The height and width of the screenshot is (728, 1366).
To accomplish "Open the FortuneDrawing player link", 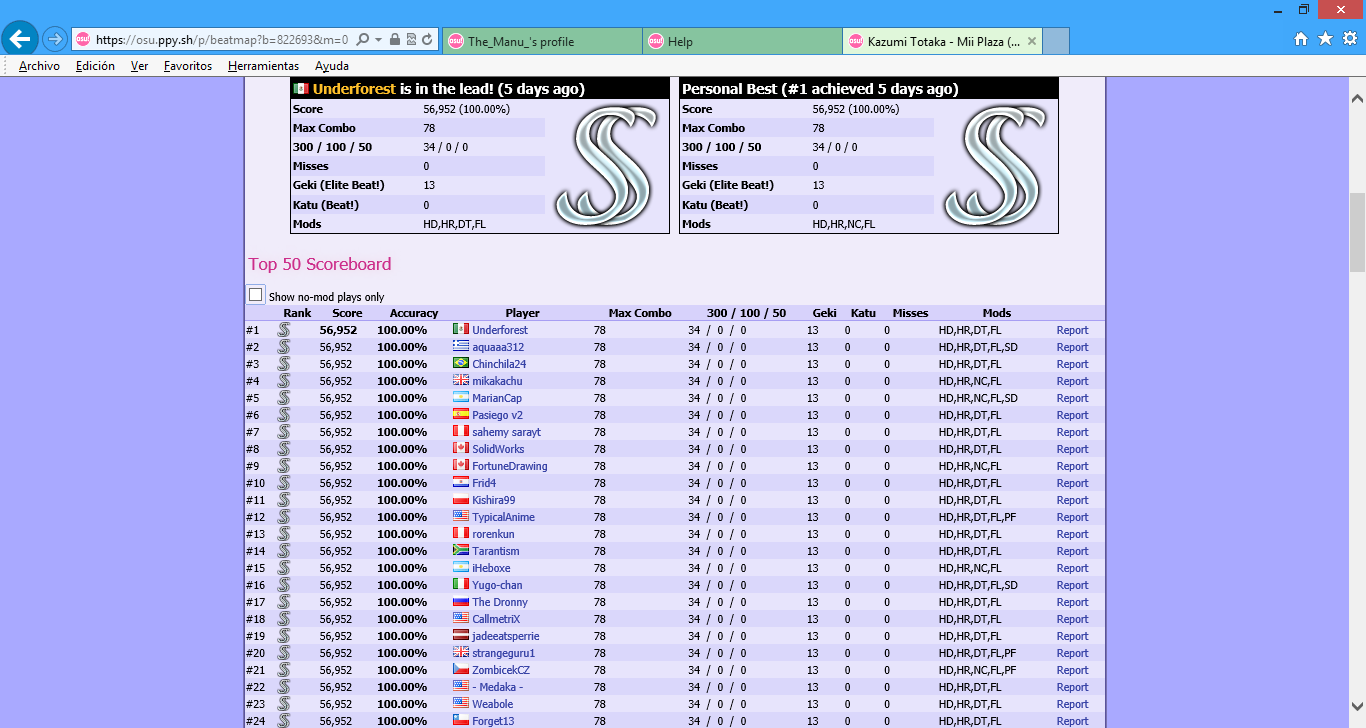I will (x=510, y=466).
